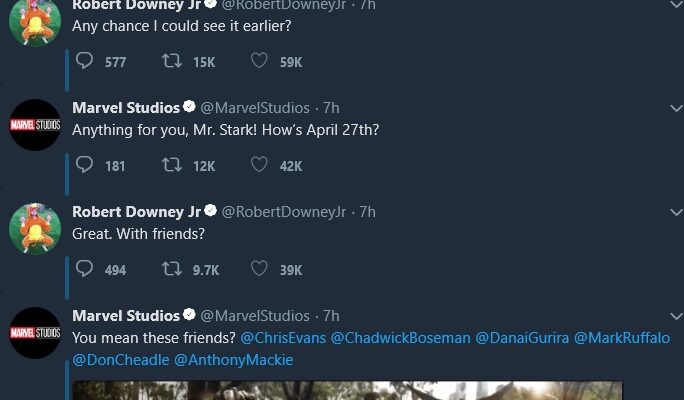Like the "Any chance I could see it earlier?" tweet
This screenshot has height=400, width=684.
point(259,62)
